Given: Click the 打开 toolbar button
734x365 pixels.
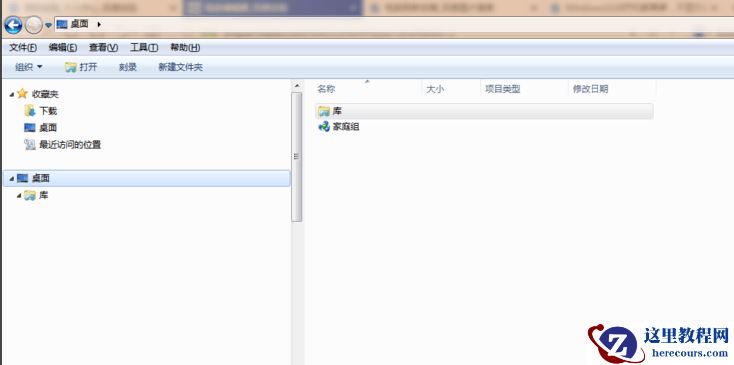Looking at the screenshot, I should point(81,67).
